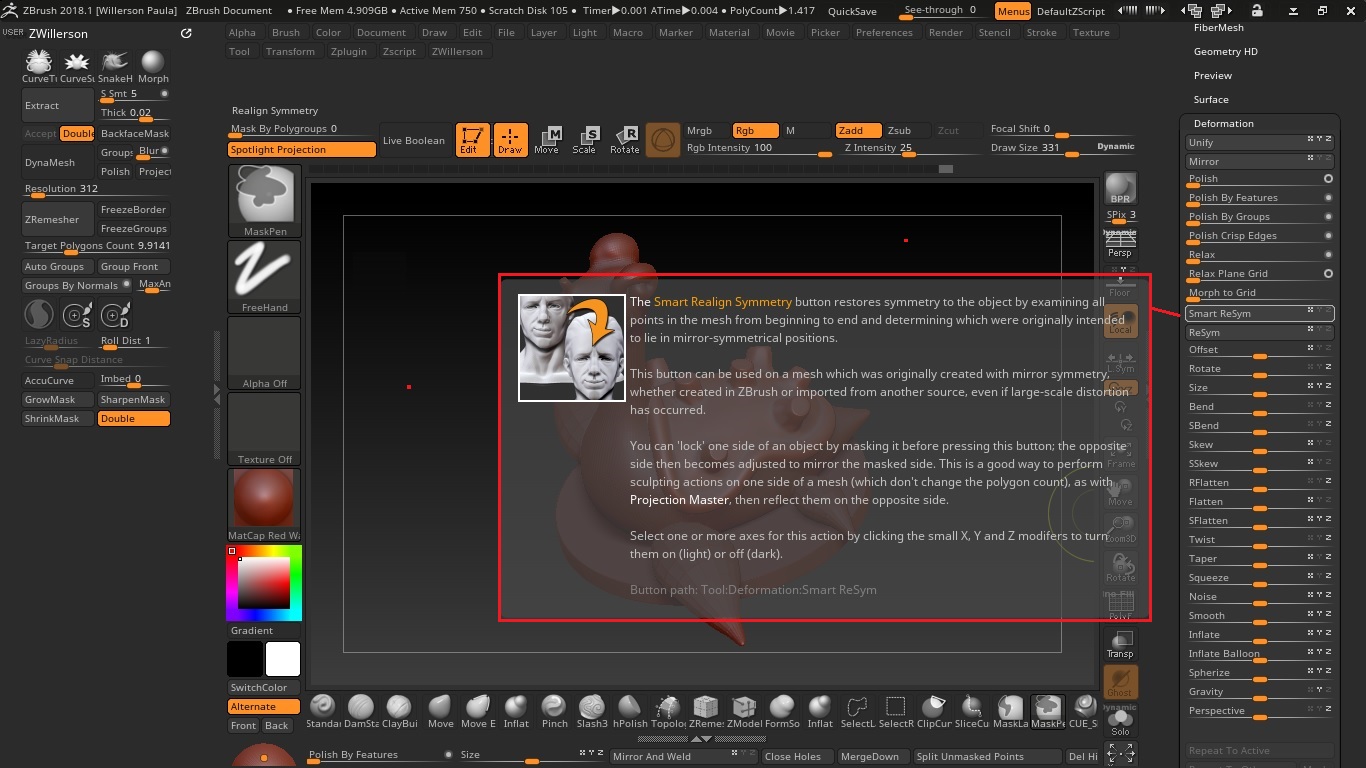Open the Zplugin menu
1366x768 pixels.
coord(349,51)
